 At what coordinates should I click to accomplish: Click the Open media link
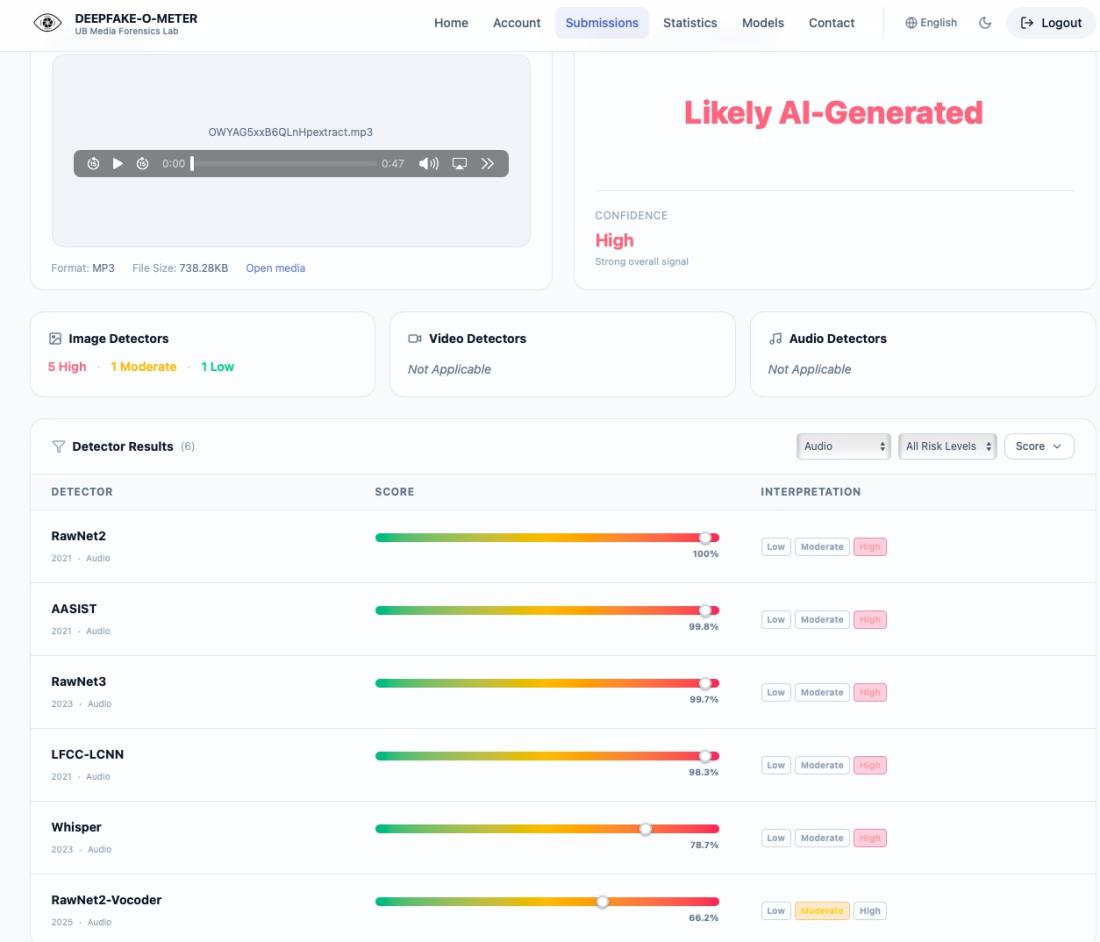(275, 268)
